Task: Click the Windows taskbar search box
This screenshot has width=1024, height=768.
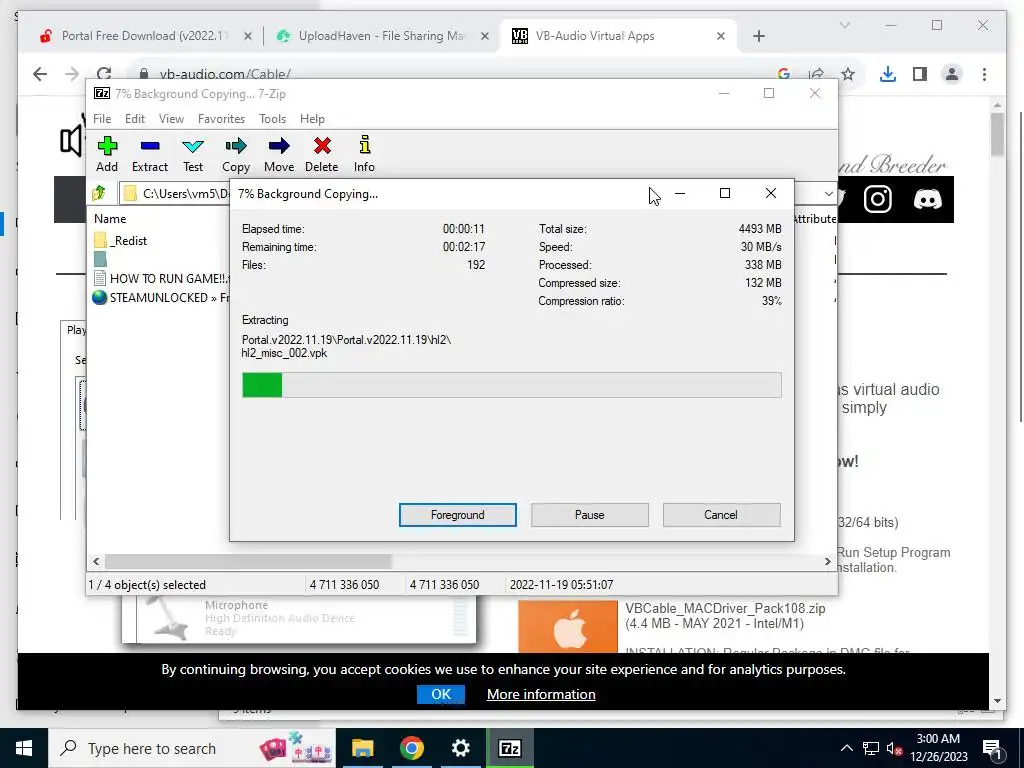Action: pos(192,748)
